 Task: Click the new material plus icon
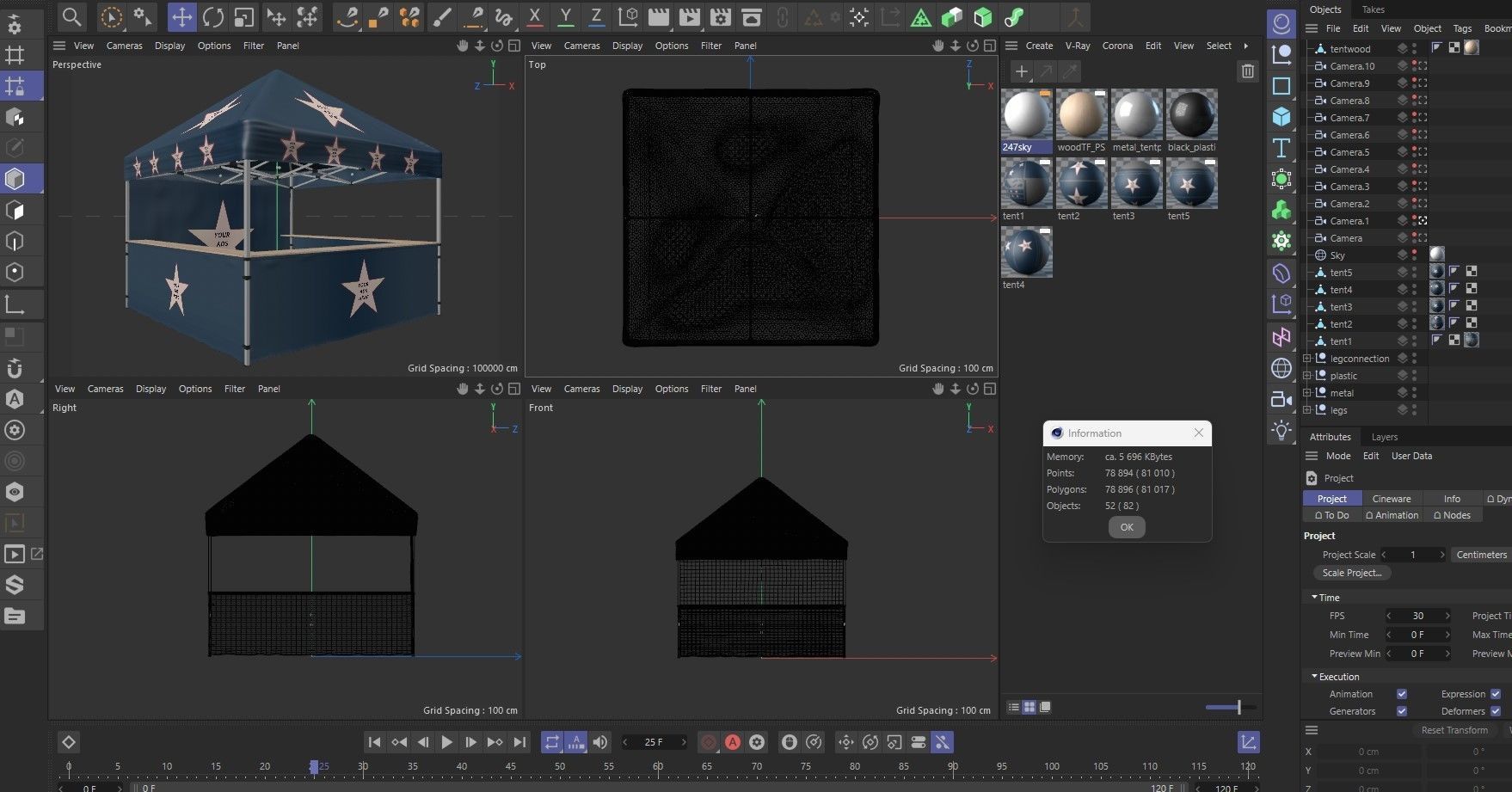pos(1021,71)
